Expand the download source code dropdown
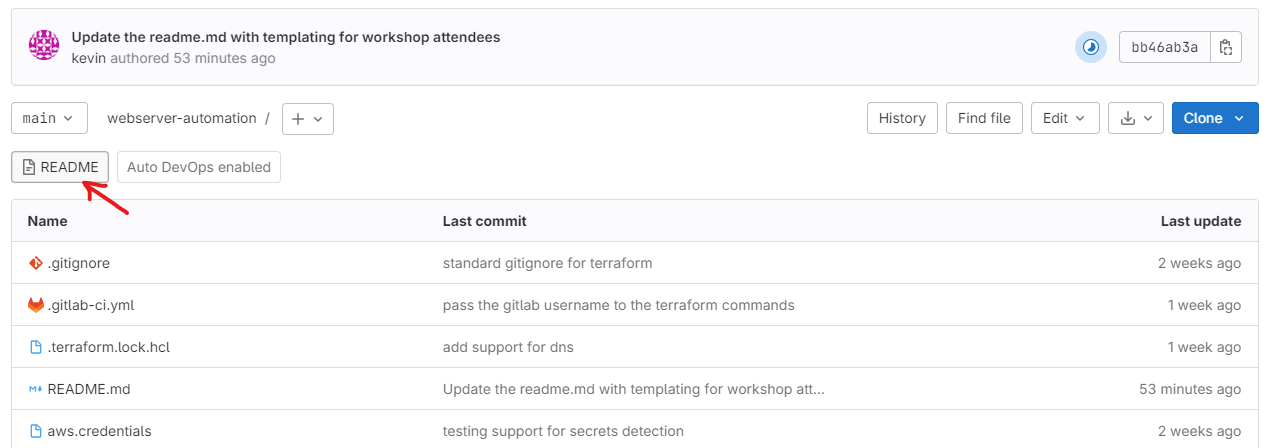The image size is (1282, 448). click(1136, 118)
